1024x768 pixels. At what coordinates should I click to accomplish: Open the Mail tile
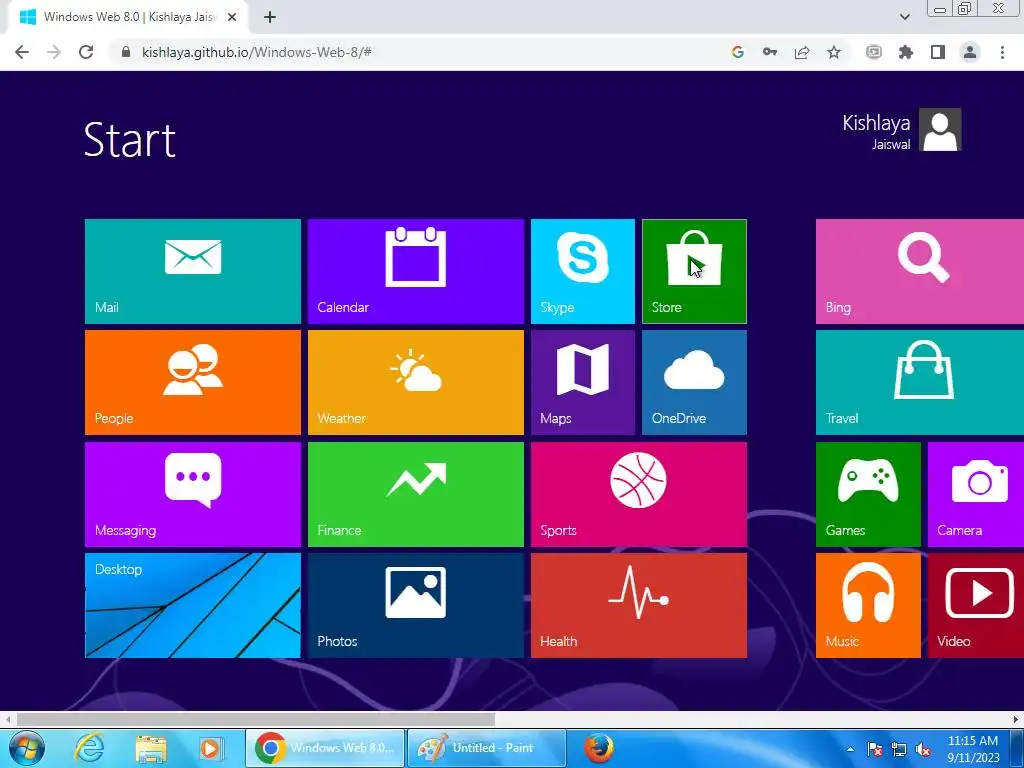(193, 271)
